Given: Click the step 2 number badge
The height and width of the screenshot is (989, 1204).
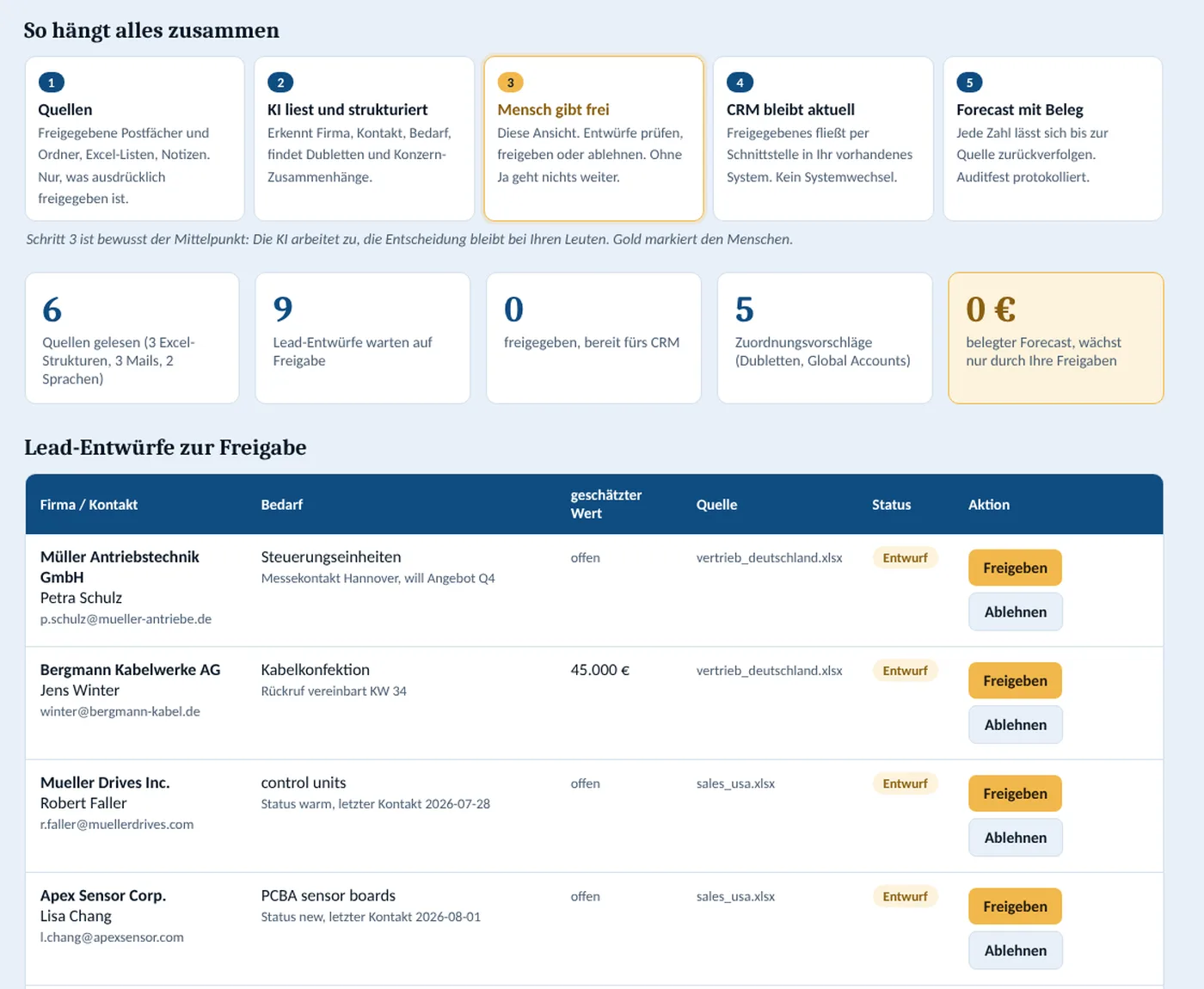Looking at the screenshot, I should pos(280,83).
